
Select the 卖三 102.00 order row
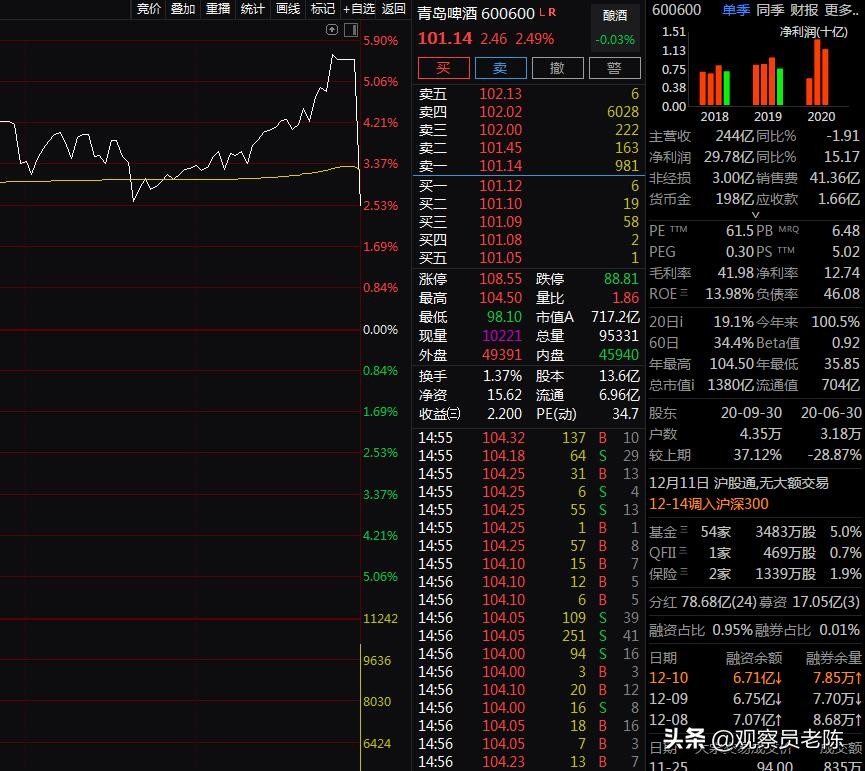[x=528, y=130]
